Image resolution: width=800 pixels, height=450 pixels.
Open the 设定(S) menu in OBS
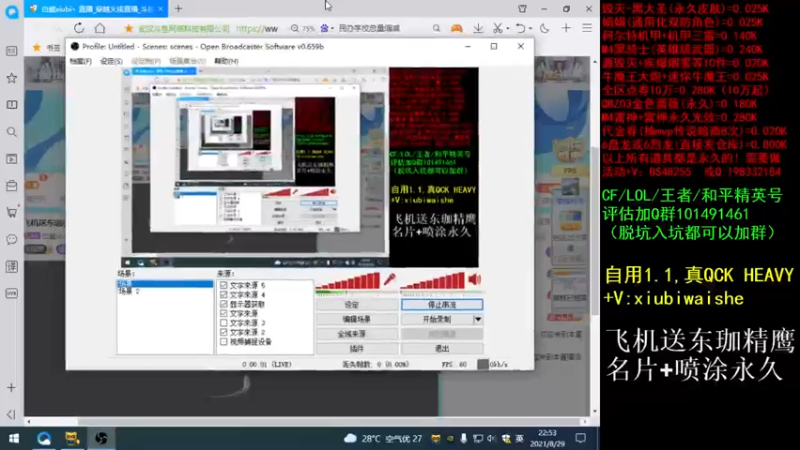click(x=111, y=61)
